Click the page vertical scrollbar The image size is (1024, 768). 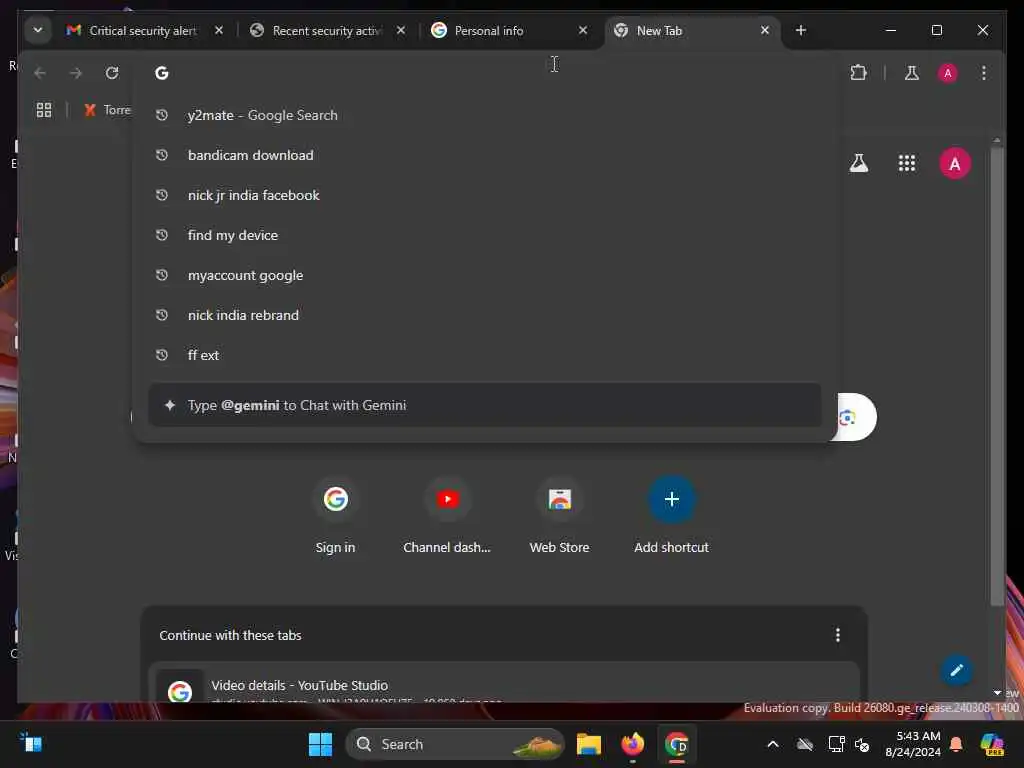pyautogui.click(x=997, y=377)
